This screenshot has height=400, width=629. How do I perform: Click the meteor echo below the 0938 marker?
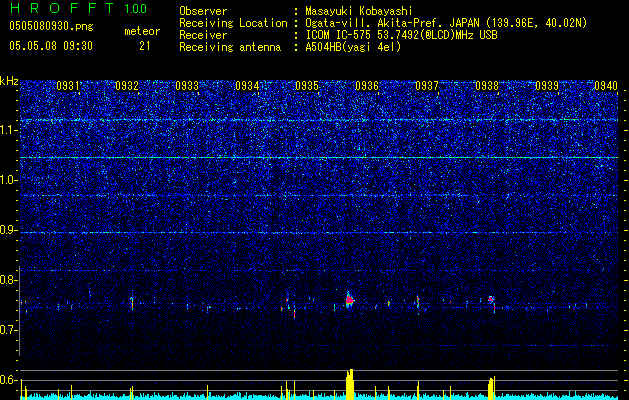pos(491,300)
